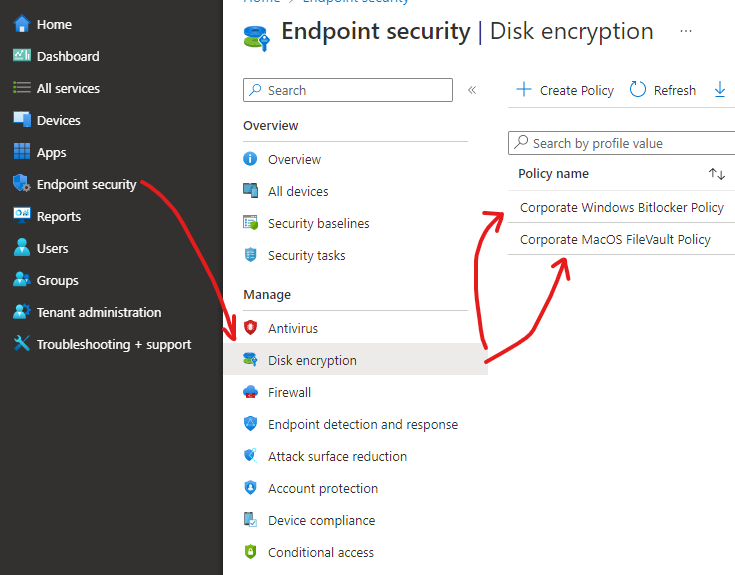Click the Antivirus shield icon
The height and width of the screenshot is (575, 735).
pos(251,328)
